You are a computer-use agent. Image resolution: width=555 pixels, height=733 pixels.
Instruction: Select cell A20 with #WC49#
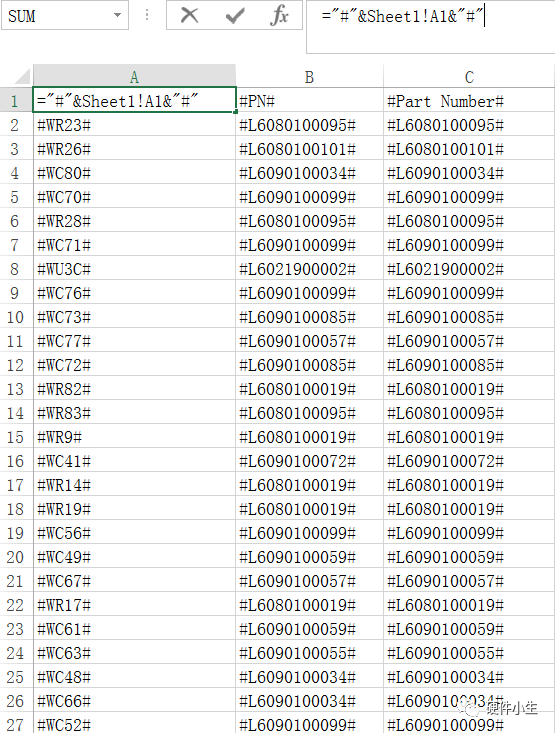134,556
